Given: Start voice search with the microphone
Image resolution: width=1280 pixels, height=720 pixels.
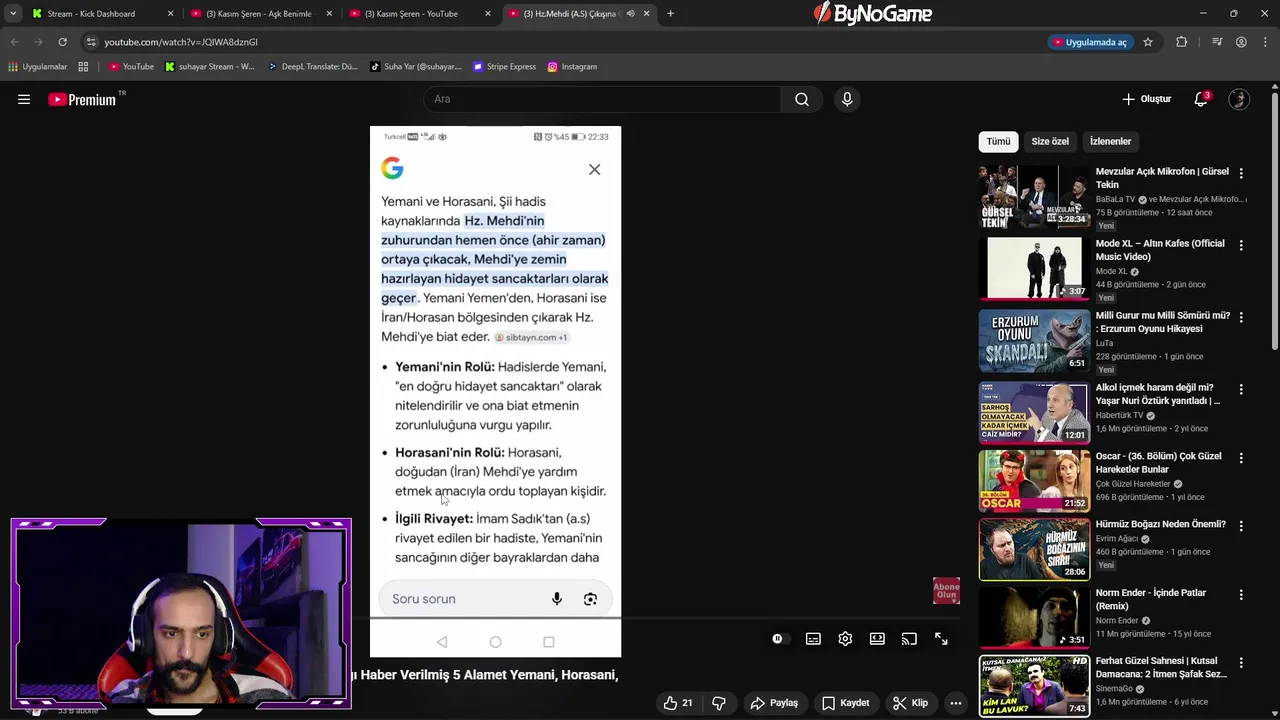Looking at the screenshot, I should point(847,99).
